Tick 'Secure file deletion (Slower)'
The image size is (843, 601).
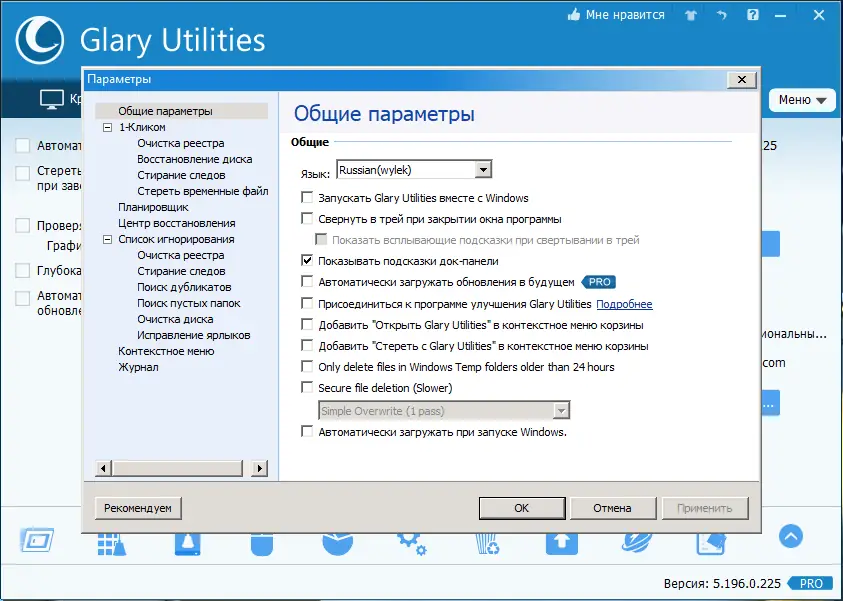tap(307, 388)
